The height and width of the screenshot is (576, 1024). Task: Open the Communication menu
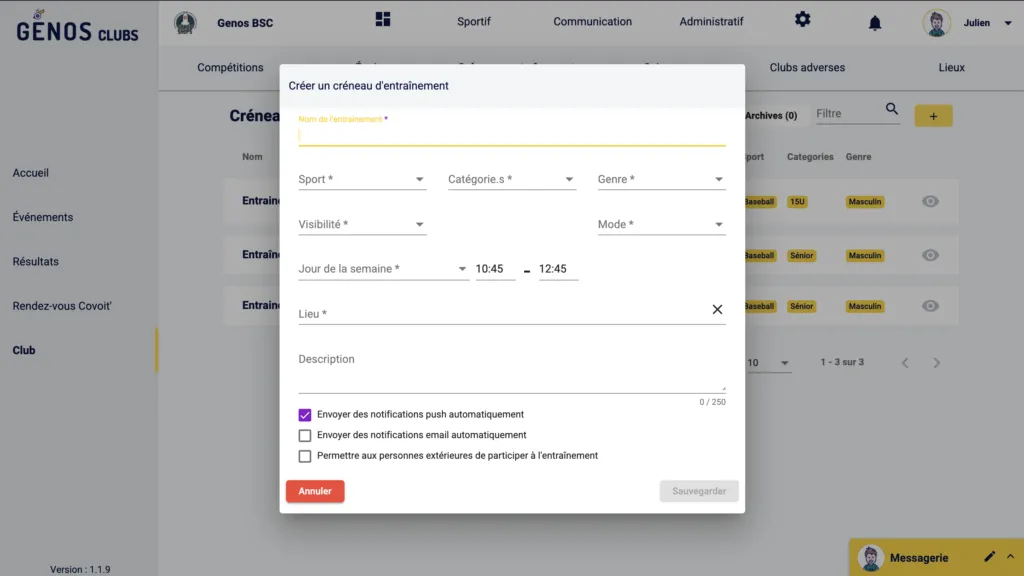(592, 22)
